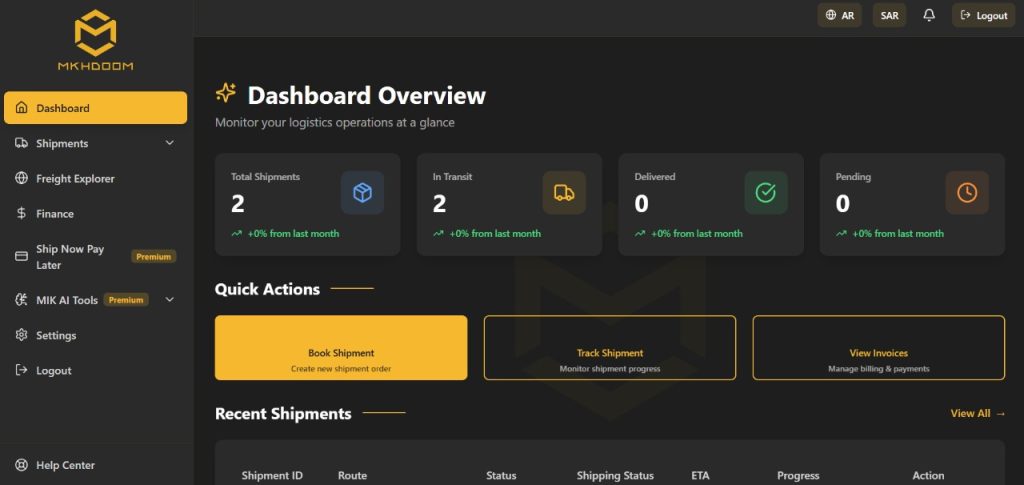1024x485 pixels.
Task: Expand the MIK AI Tools chevron
Action: 170,300
